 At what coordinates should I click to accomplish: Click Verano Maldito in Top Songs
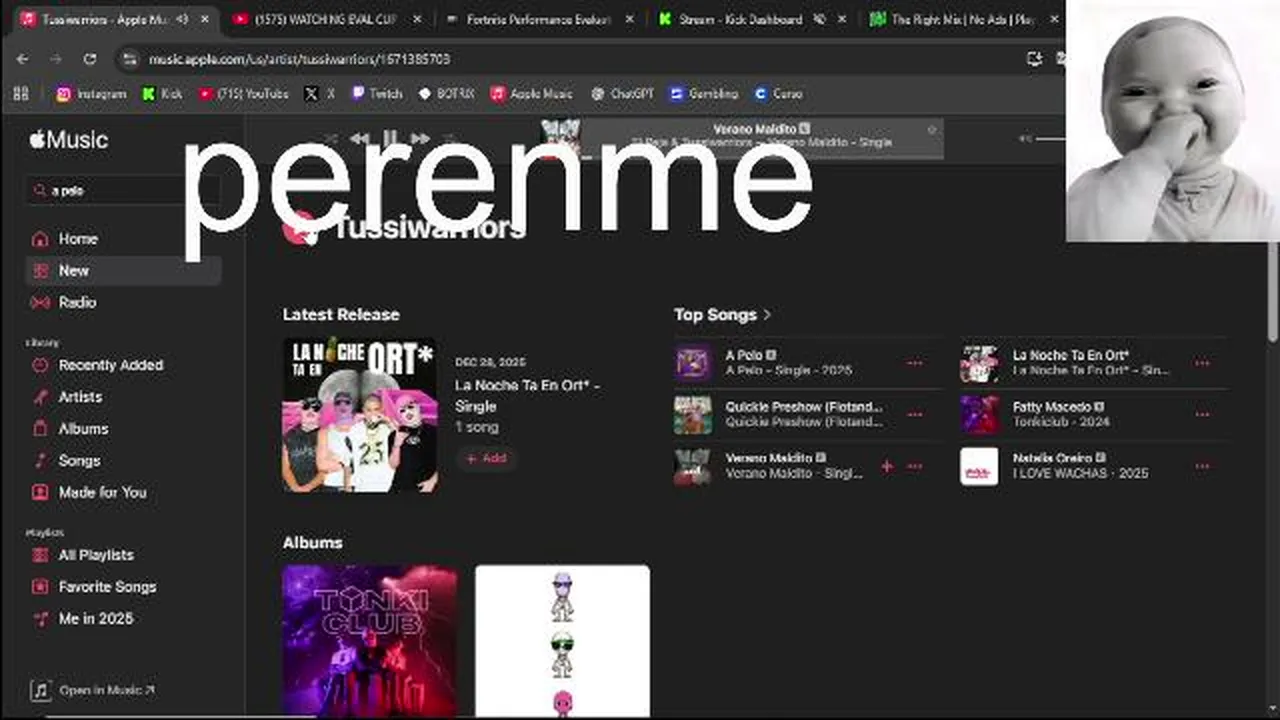coord(769,458)
